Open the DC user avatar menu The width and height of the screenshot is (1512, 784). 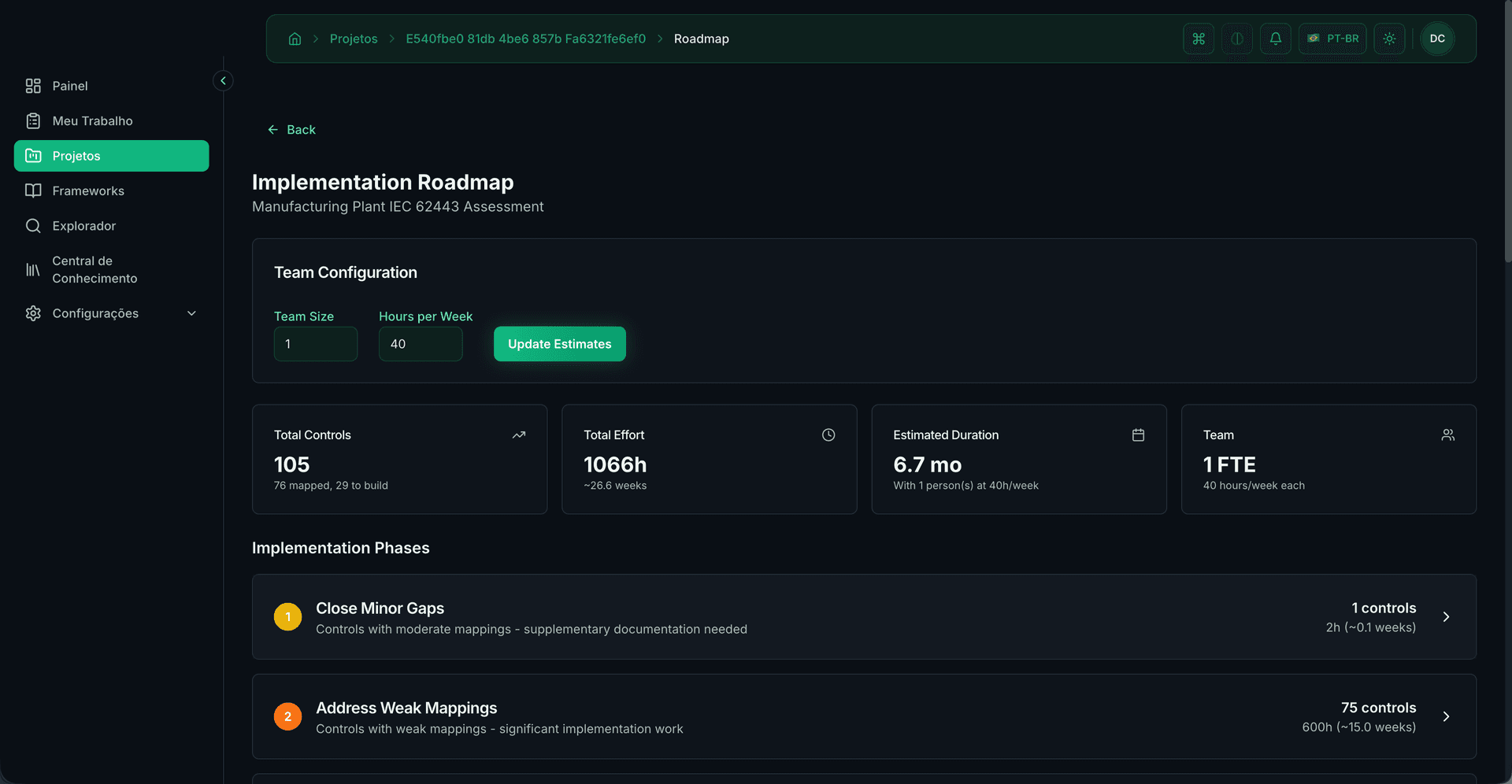[1436, 39]
